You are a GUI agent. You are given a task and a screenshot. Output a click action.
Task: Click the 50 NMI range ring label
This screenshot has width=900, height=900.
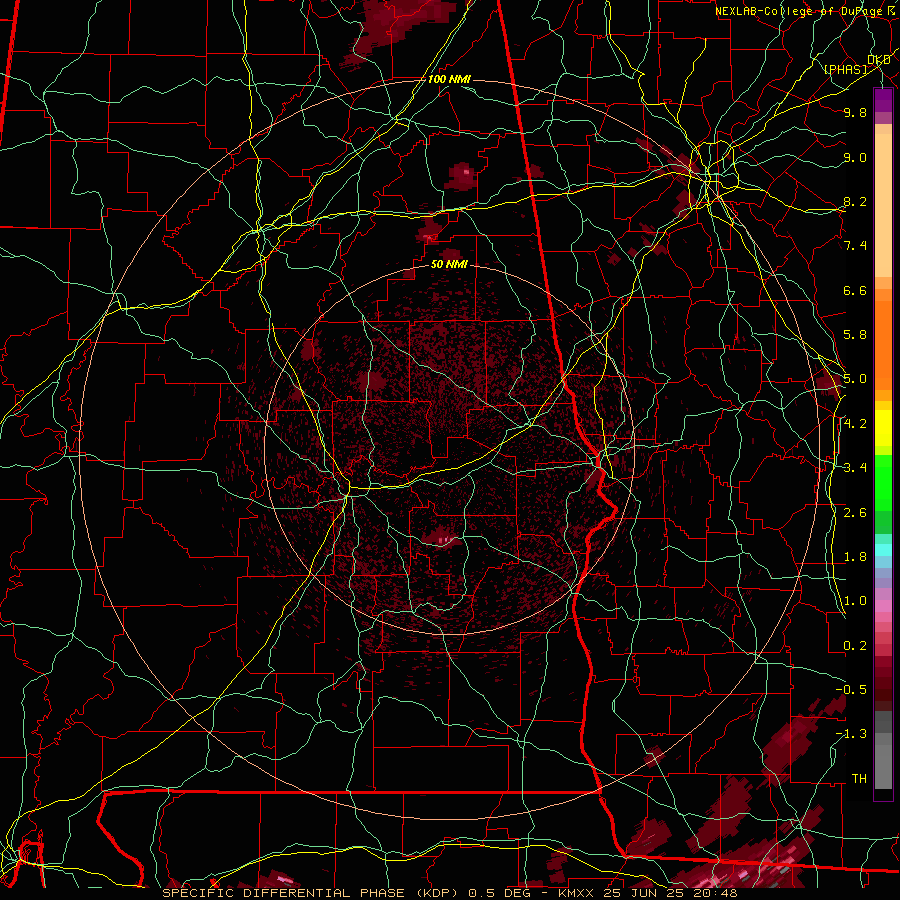[x=449, y=265]
